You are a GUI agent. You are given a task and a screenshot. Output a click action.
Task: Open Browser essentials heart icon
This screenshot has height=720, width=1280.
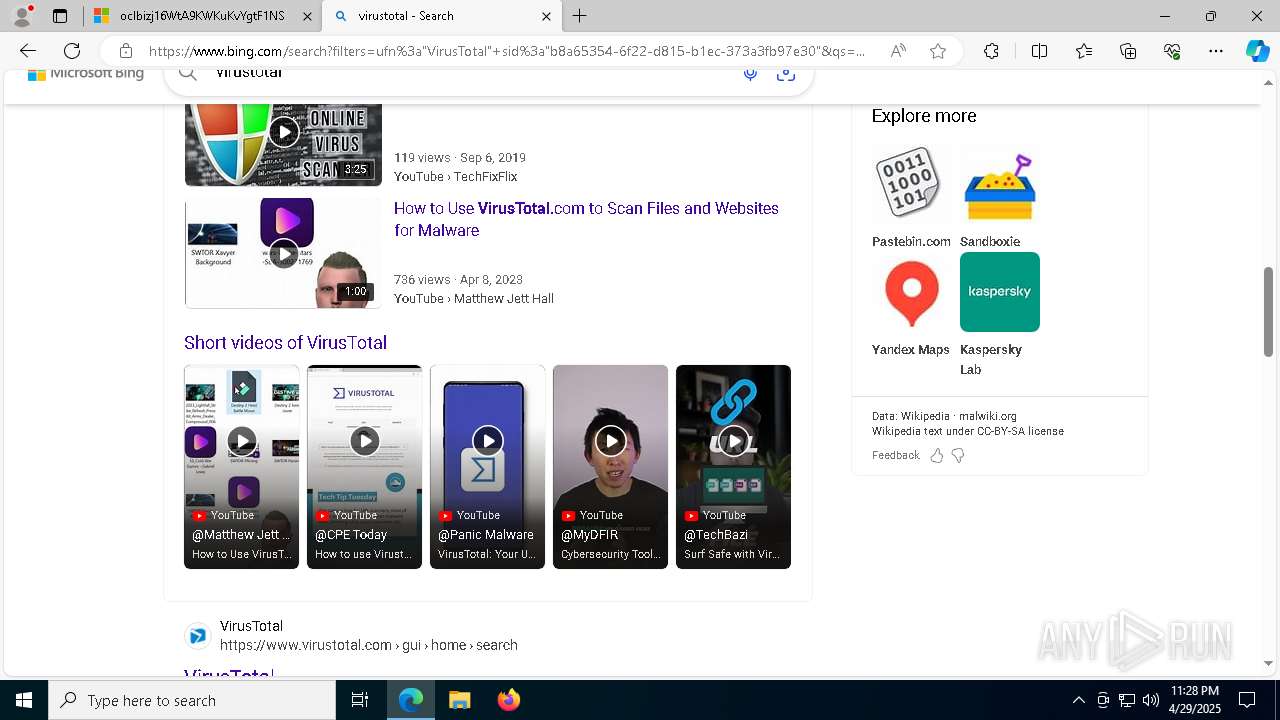1172,51
